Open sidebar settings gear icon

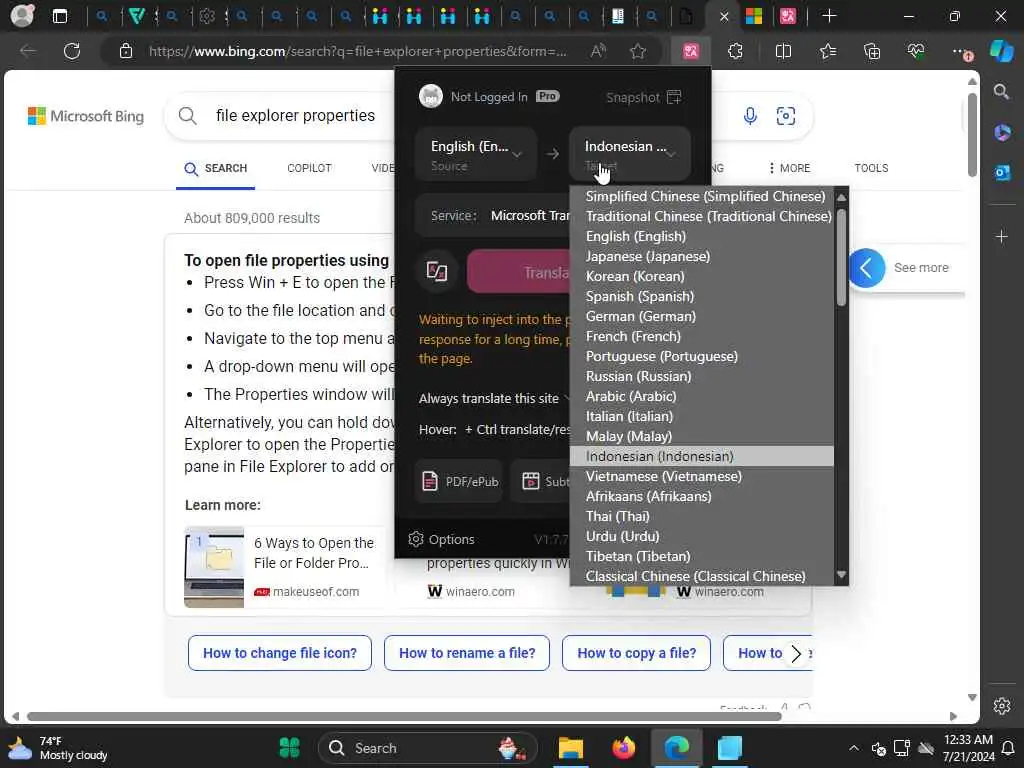tap(1002, 706)
